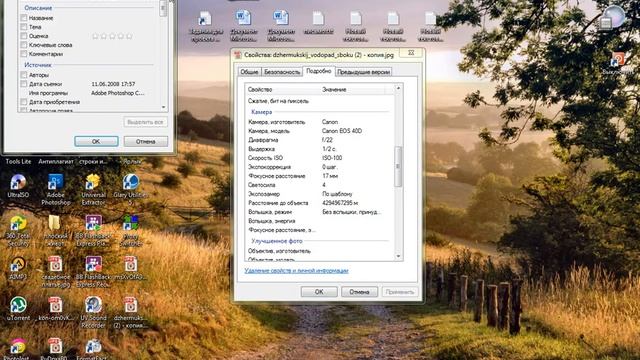The image size is (640, 360).
Task: Check the Тема property checkbox
Action: [24, 27]
